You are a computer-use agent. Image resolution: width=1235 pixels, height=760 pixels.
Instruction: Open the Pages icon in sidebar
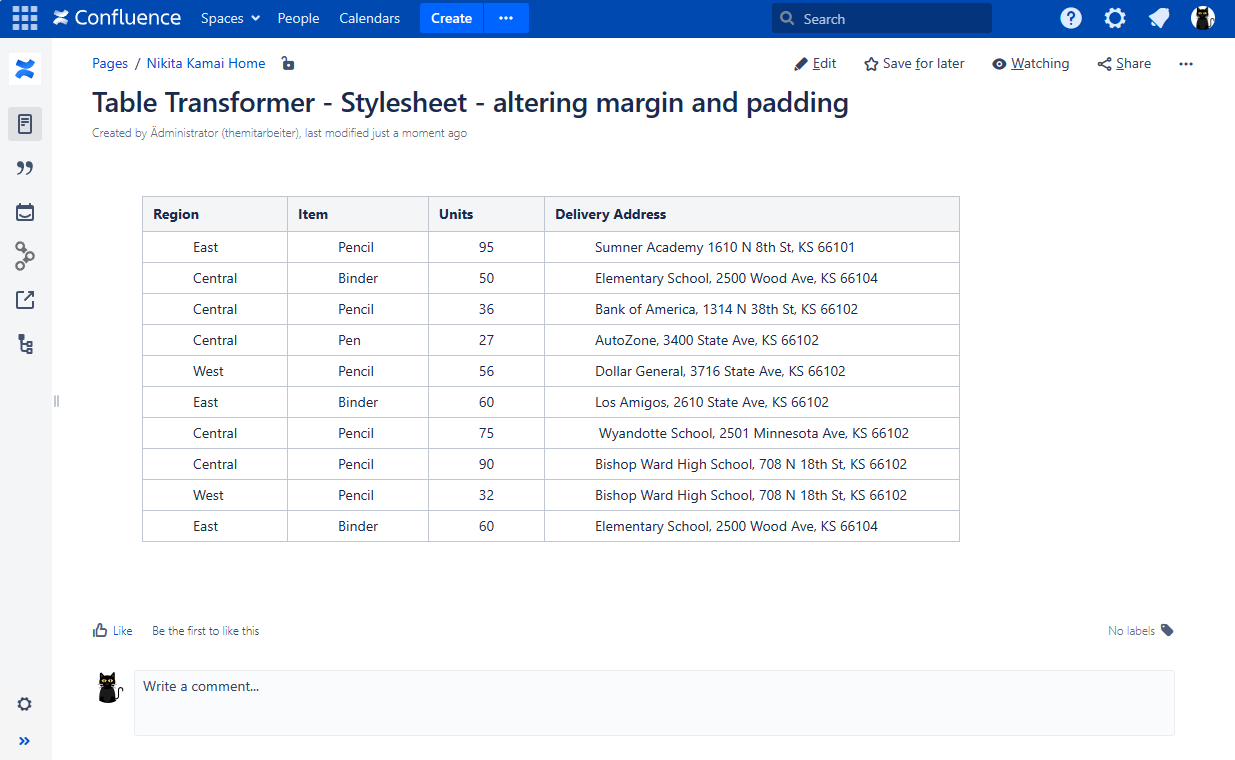click(25, 124)
